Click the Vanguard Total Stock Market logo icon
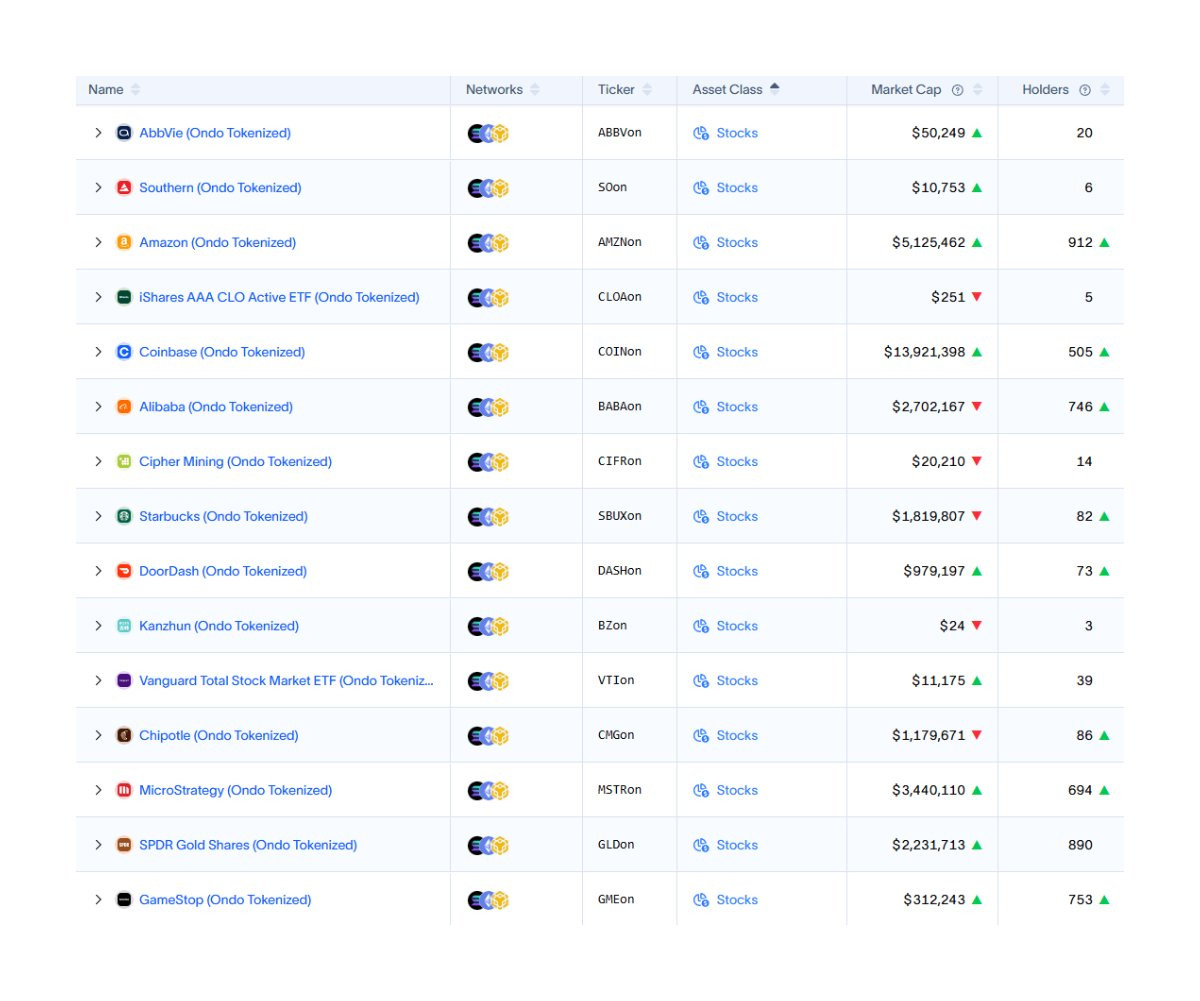Image resolution: width=1200 pixels, height=1001 pixels. pos(124,680)
